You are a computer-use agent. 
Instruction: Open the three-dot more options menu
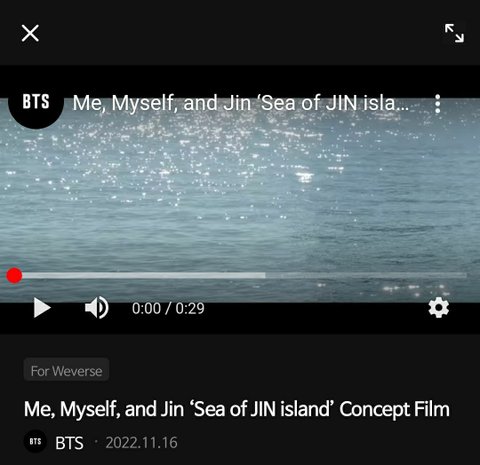pyautogui.click(x=438, y=104)
